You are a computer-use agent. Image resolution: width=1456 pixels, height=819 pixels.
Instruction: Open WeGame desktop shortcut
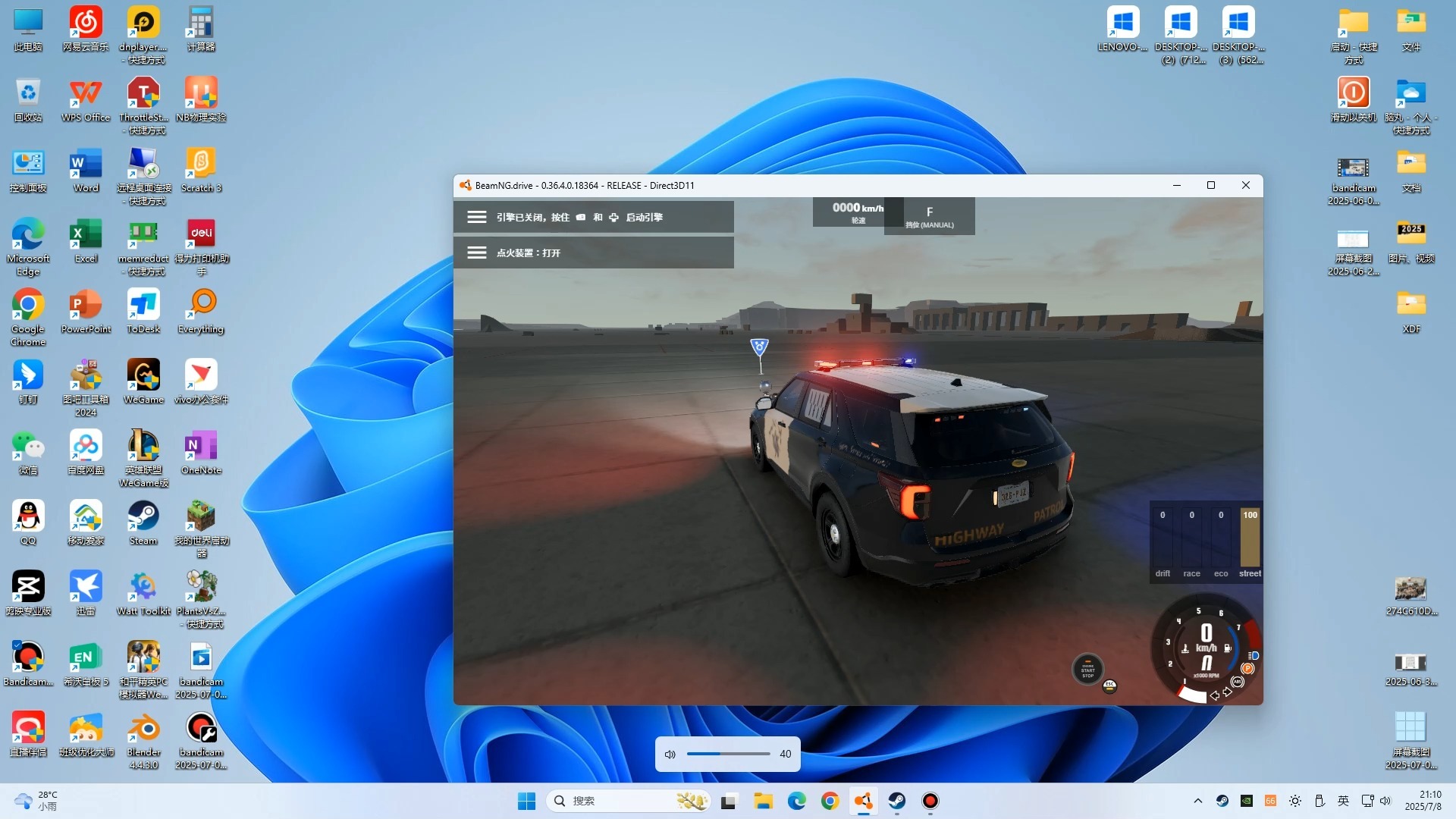143,382
